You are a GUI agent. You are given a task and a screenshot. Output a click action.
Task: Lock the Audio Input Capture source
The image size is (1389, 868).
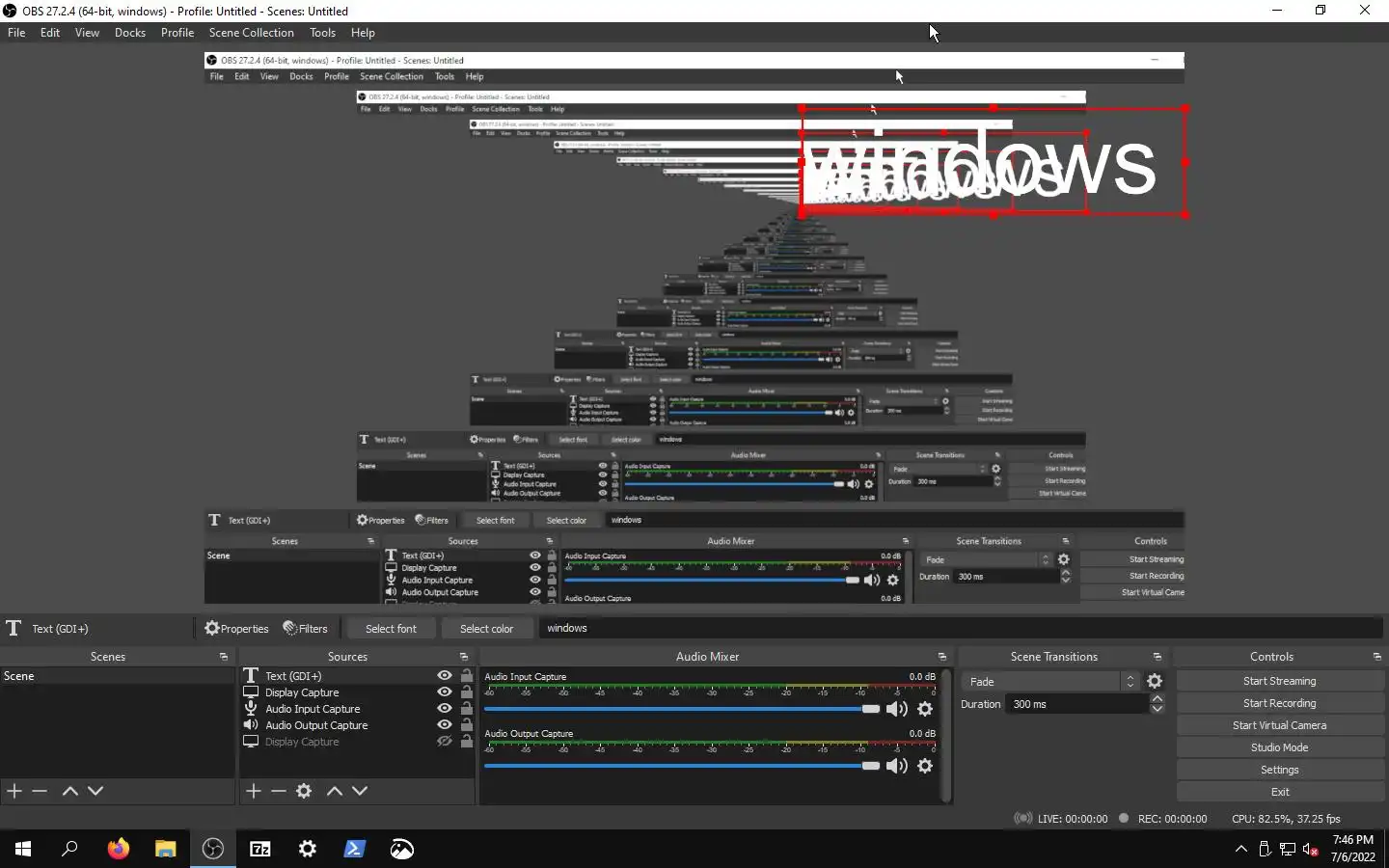pyautogui.click(x=467, y=709)
